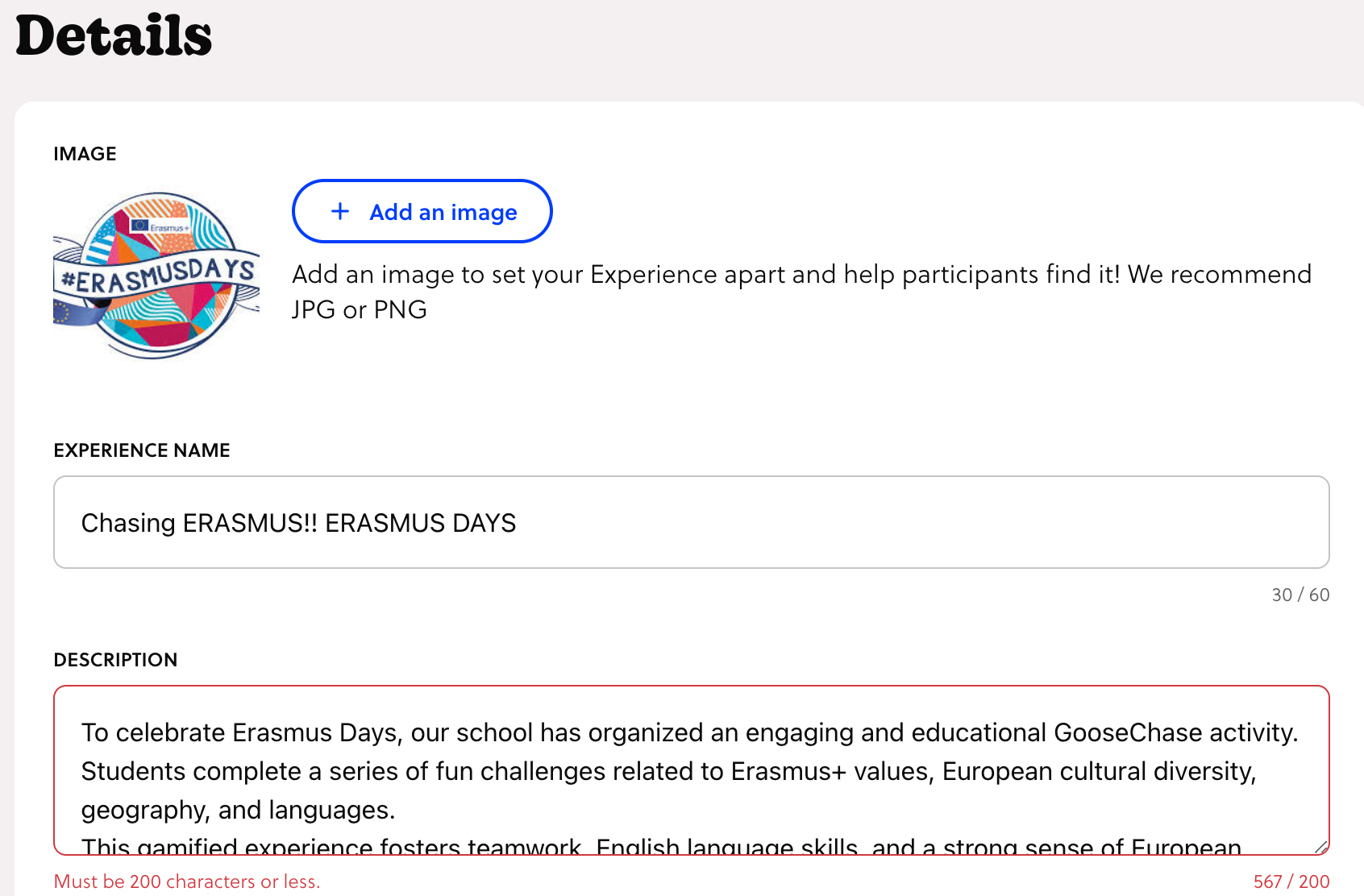This screenshot has height=896, width=1364.
Task: Click the Details page heading
Action: point(114,36)
